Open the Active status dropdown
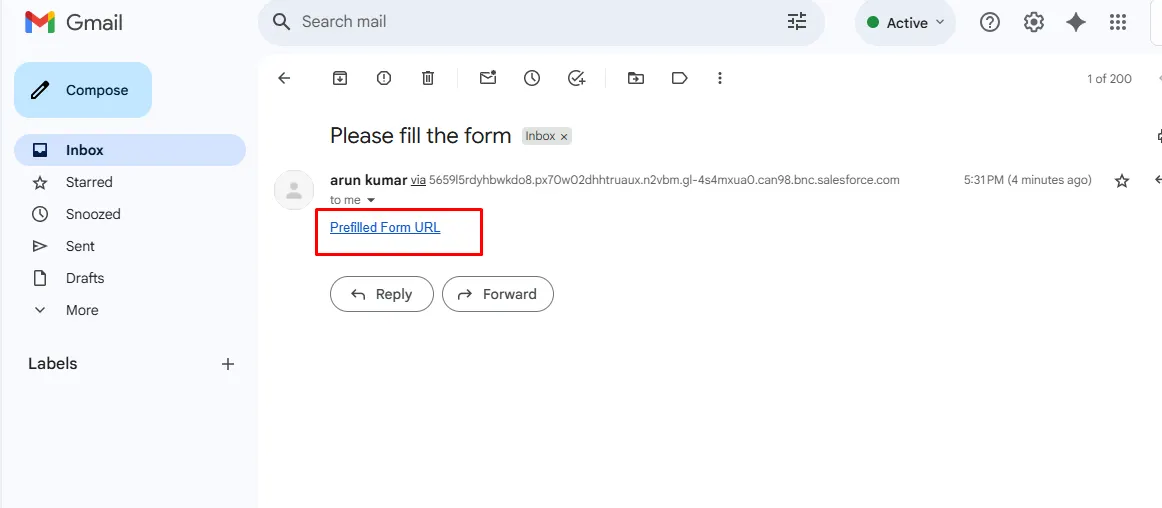 (905, 23)
